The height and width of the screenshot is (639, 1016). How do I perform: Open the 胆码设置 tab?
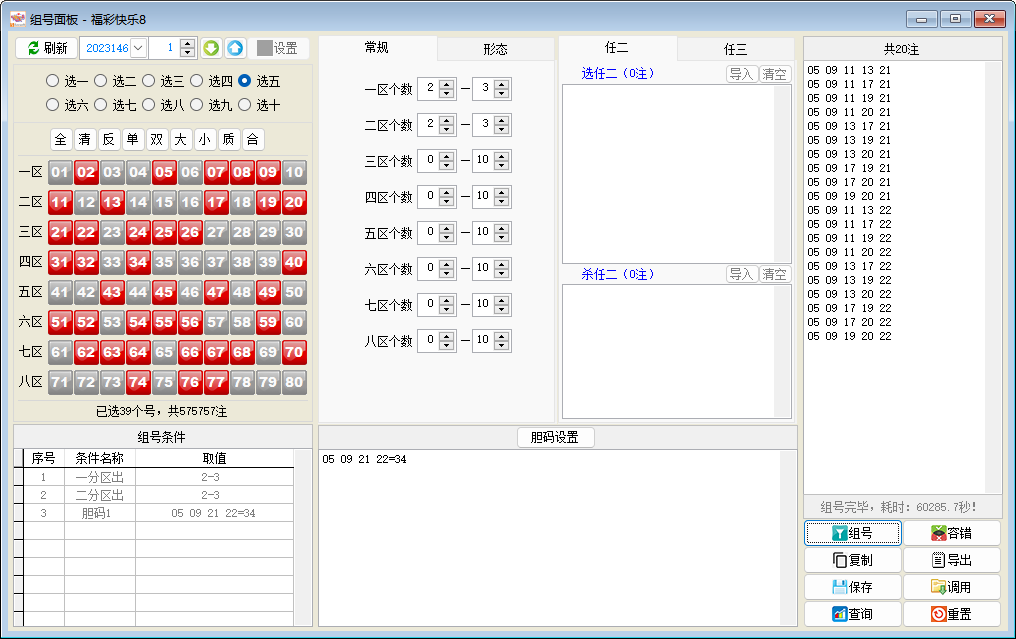click(555, 437)
